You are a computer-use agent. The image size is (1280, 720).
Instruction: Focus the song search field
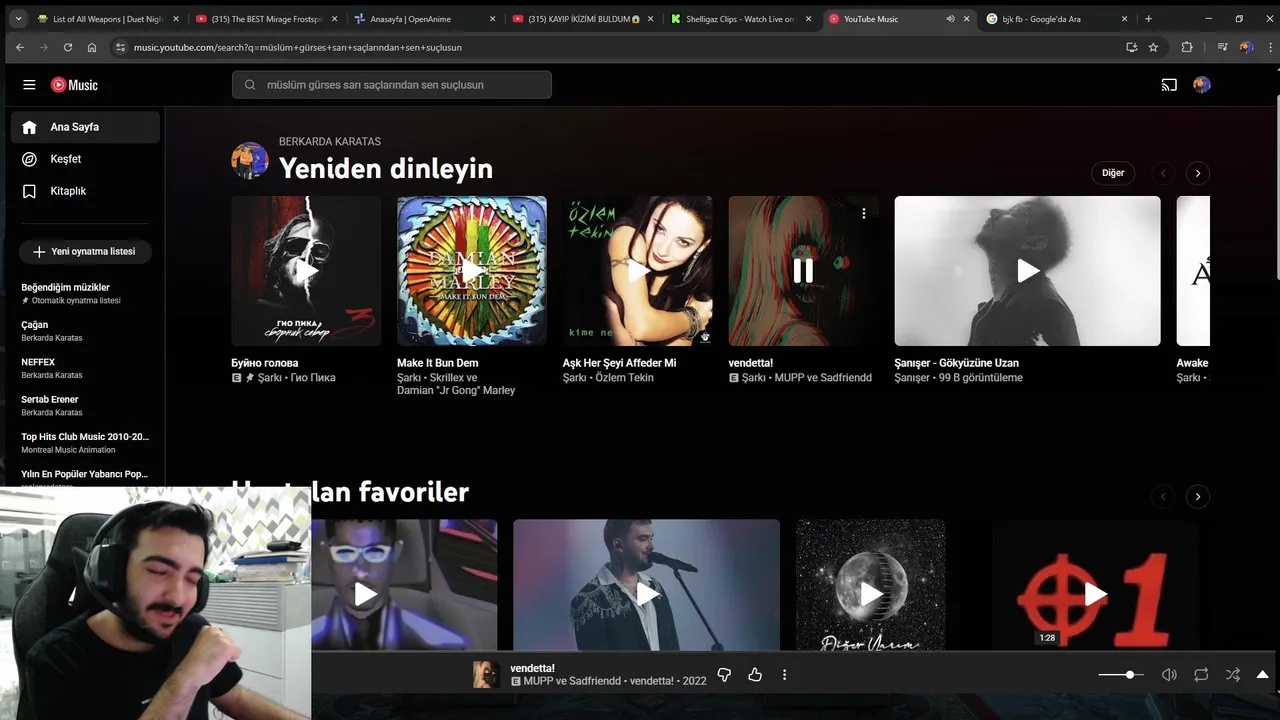(x=392, y=85)
